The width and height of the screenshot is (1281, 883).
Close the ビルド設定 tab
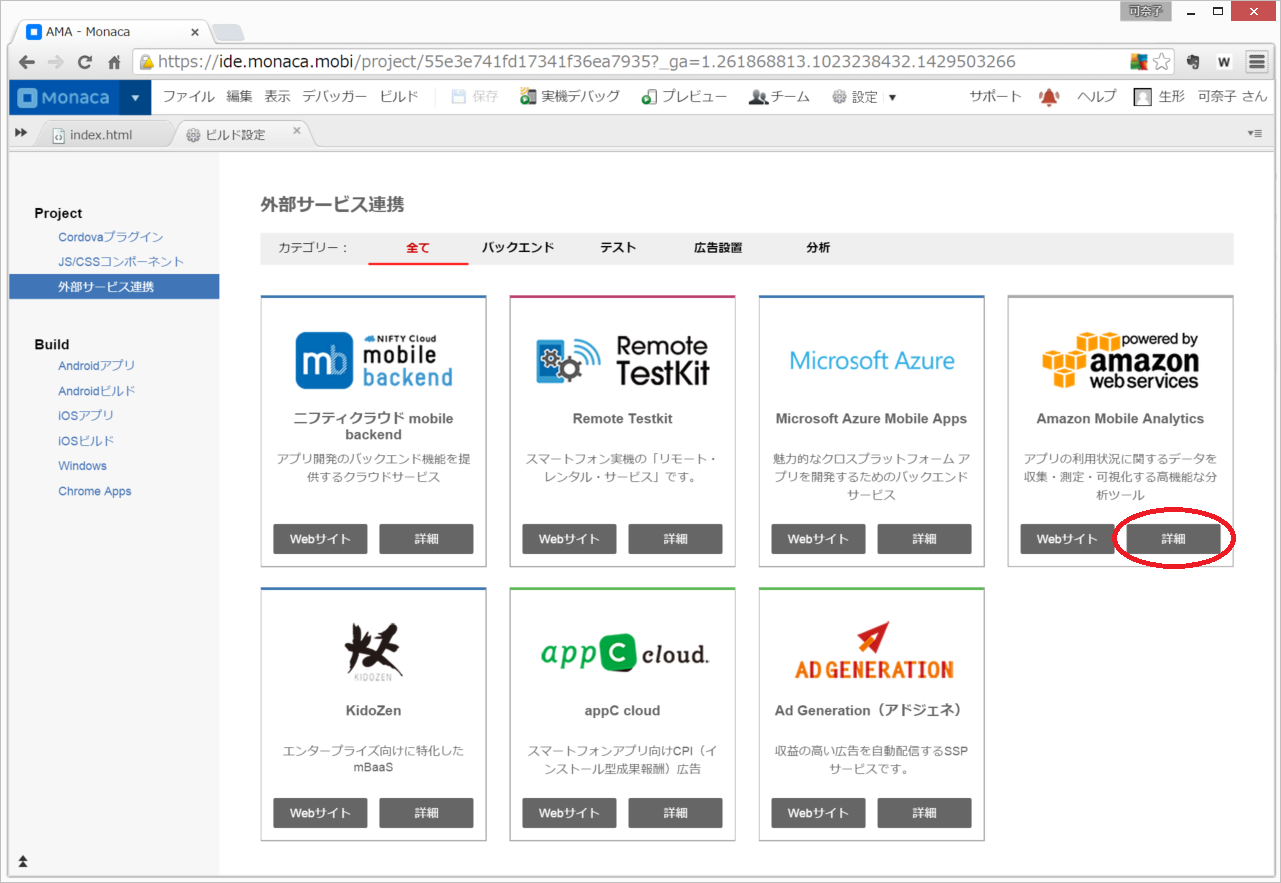(x=297, y=131)
